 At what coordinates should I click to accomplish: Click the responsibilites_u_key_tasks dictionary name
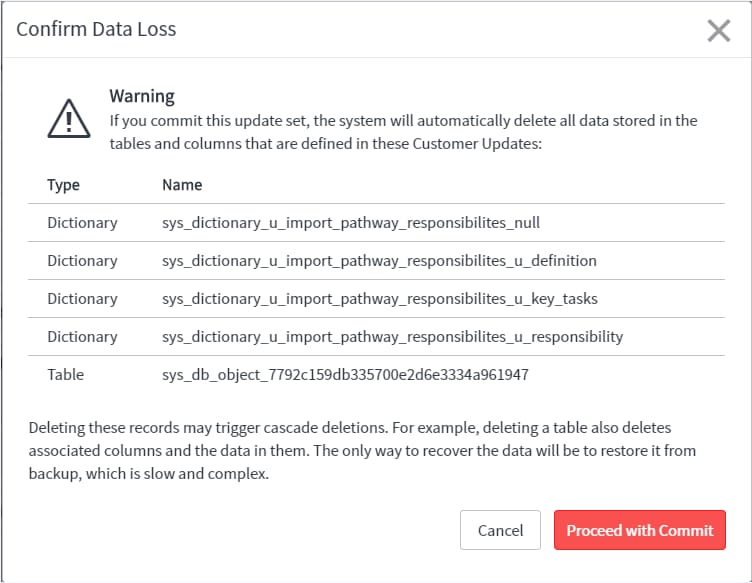click(x=380, y=299)
